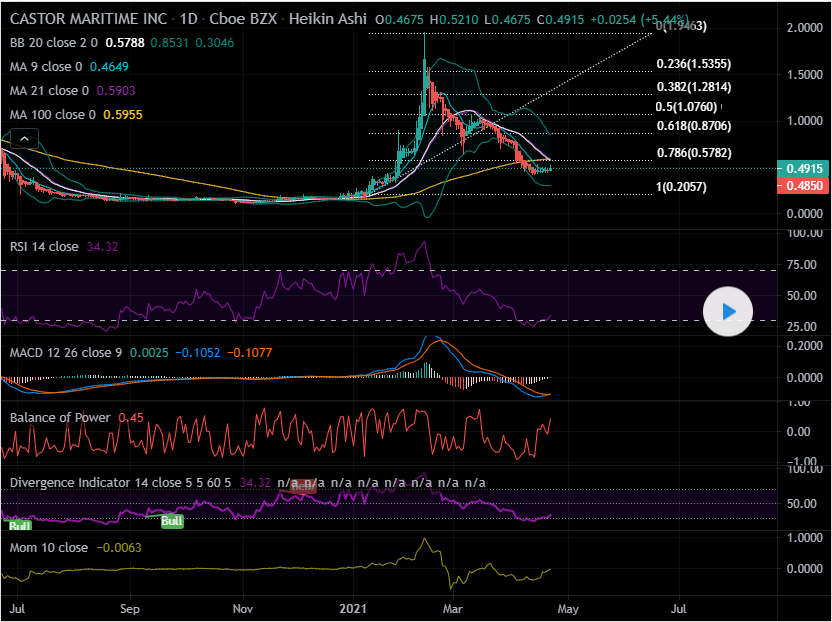This screenshot has width=832, height=622.
Task: Select the Balance of Power indicator title
Action: pyautogui.click(x=60, y=417)
